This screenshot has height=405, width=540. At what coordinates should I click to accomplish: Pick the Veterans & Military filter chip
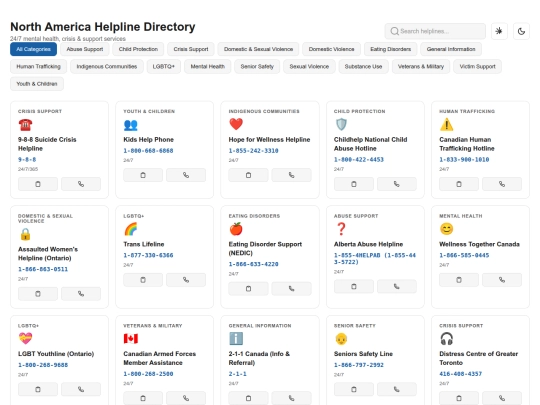[421, 66]
